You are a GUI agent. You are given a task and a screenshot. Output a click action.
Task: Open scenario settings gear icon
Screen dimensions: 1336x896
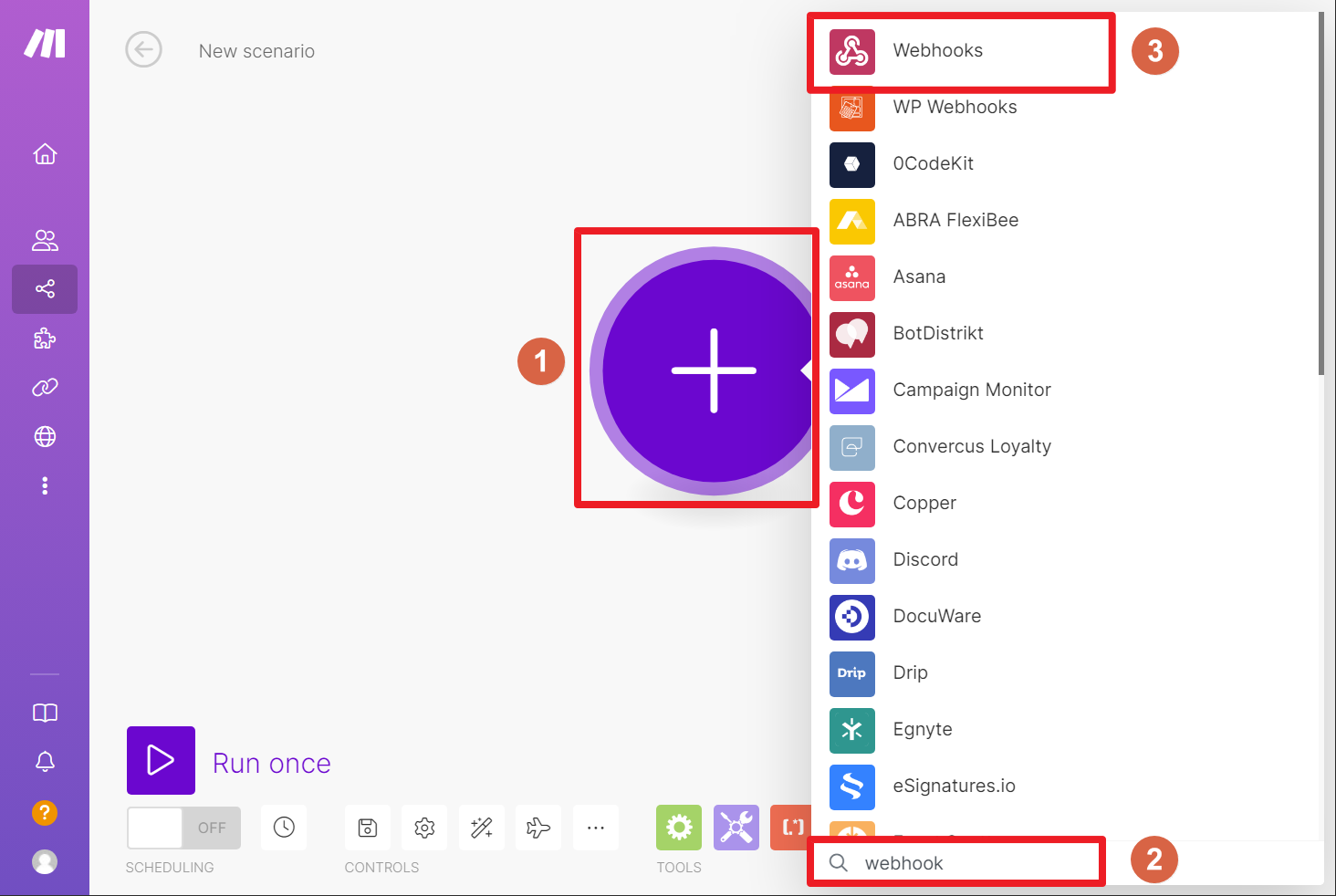tap(424, 828)
